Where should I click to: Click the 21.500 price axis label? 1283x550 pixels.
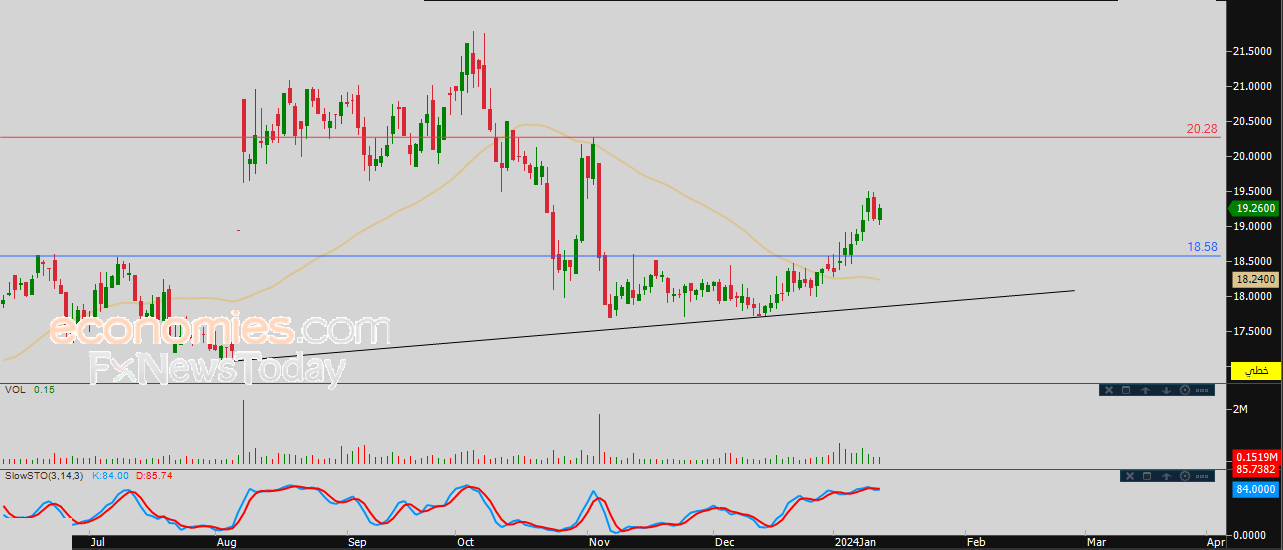pyautogui.click(x=1252, y=51)
